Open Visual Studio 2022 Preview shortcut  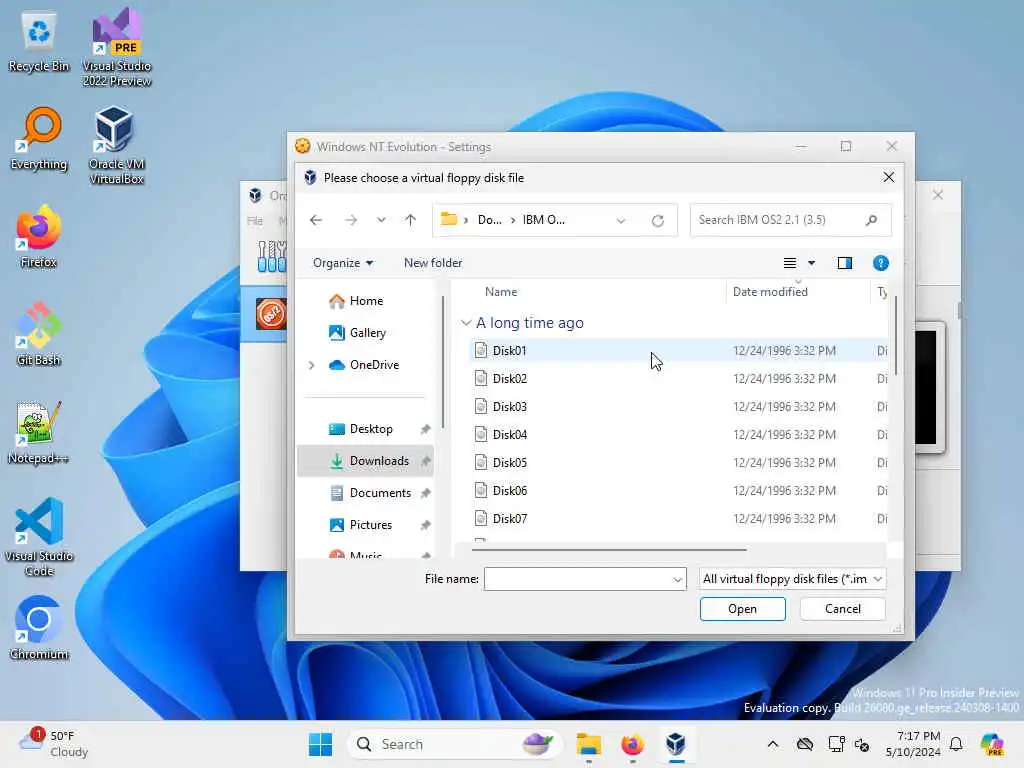(x=117, y=48)
